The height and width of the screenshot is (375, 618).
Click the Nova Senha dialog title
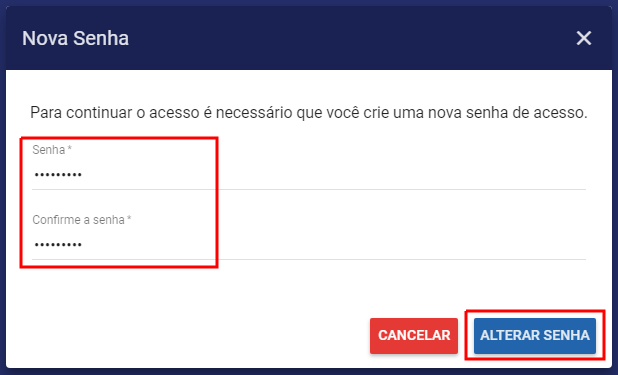click(x=75, y=39)
